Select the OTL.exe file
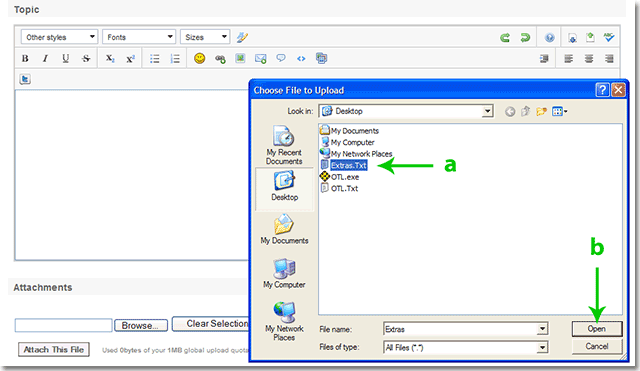 [340, 177]
